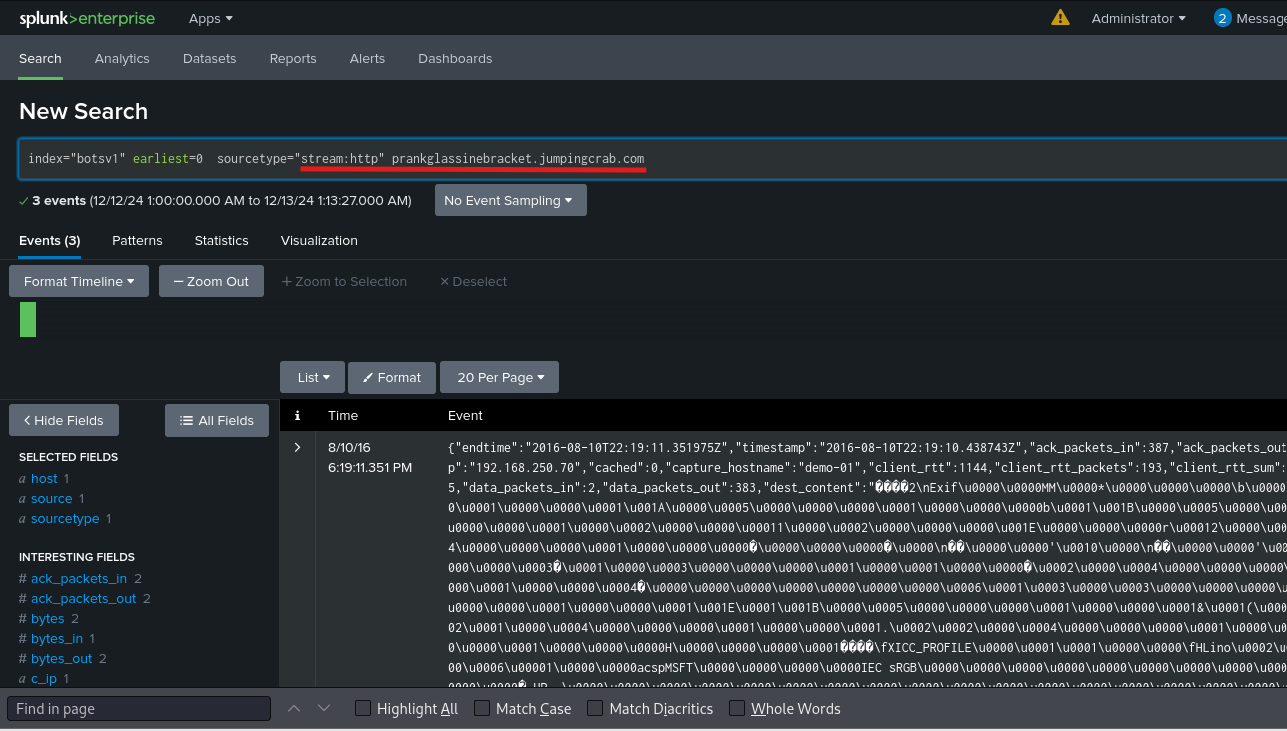Click the Find in page input
This screenshot has height=731, width=1287.
[x=139, y=708]
